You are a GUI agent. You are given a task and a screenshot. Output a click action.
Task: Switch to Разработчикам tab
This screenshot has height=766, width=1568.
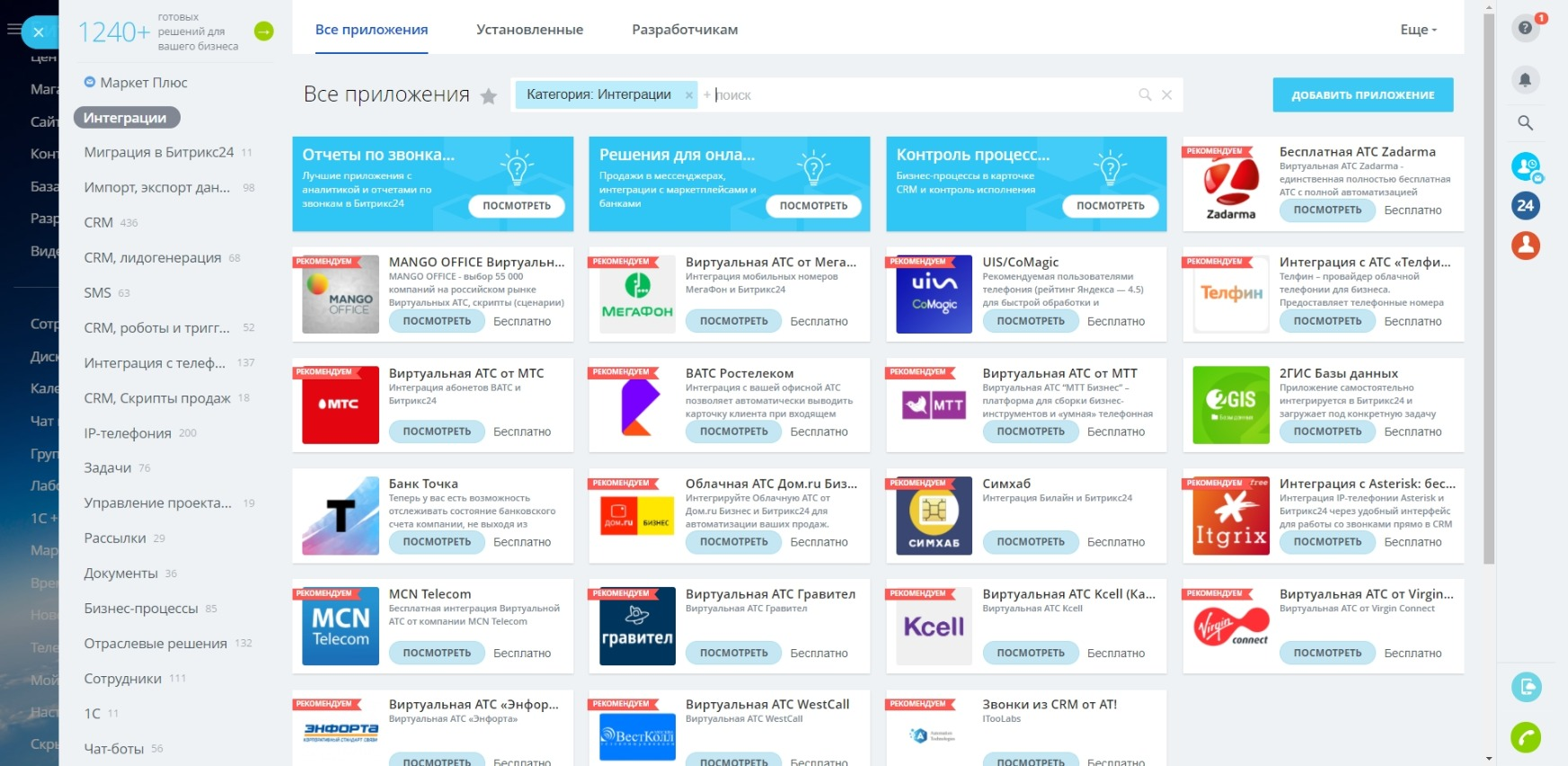pyautogui.click(x=685, y=30)
